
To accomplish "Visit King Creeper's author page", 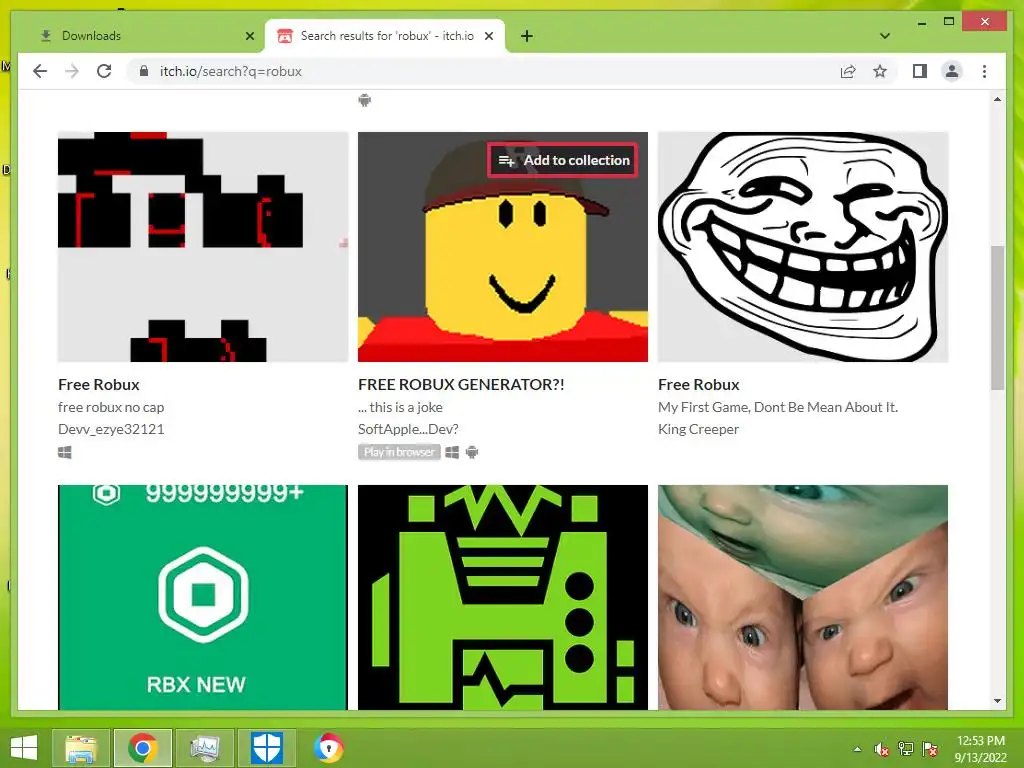I will [698, 429].
